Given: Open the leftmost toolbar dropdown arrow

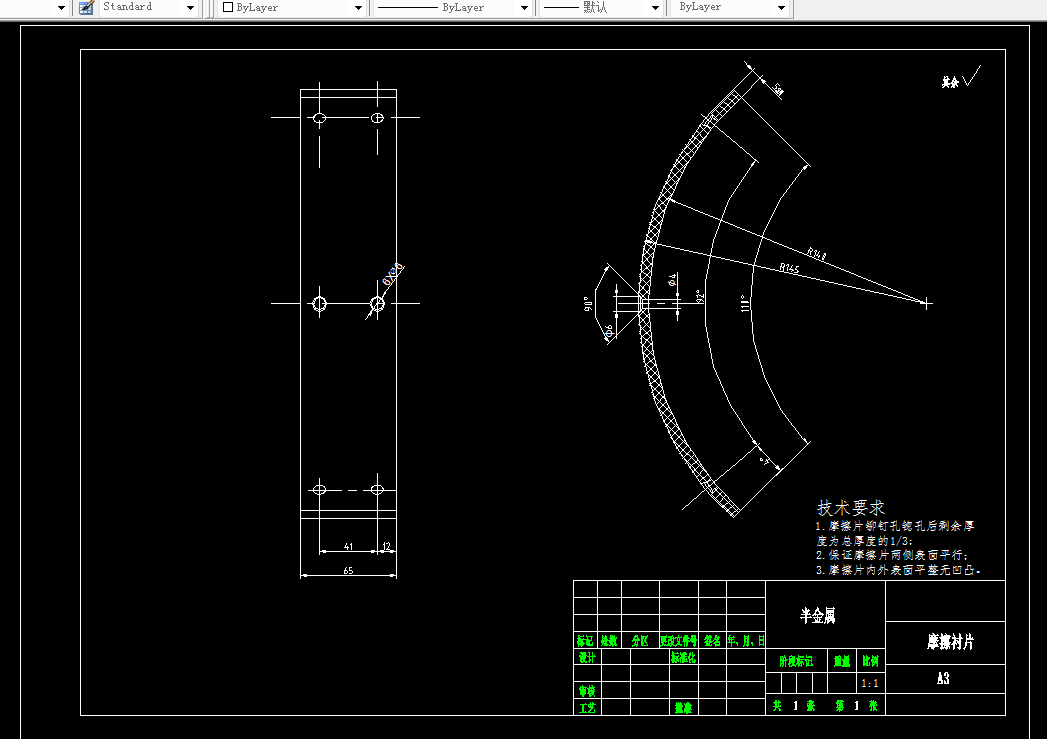Looking at the screenshot, I should 61,8.
